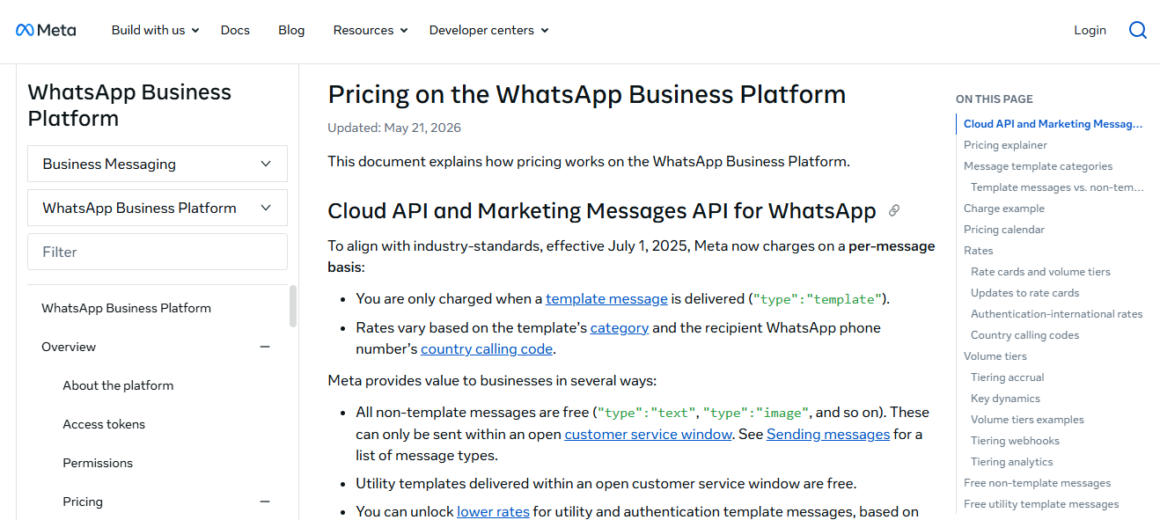The width and height of the screenshot is (1160, 520).
Task: Jump to Tiering webhooks section
Action: point(1015,440)
